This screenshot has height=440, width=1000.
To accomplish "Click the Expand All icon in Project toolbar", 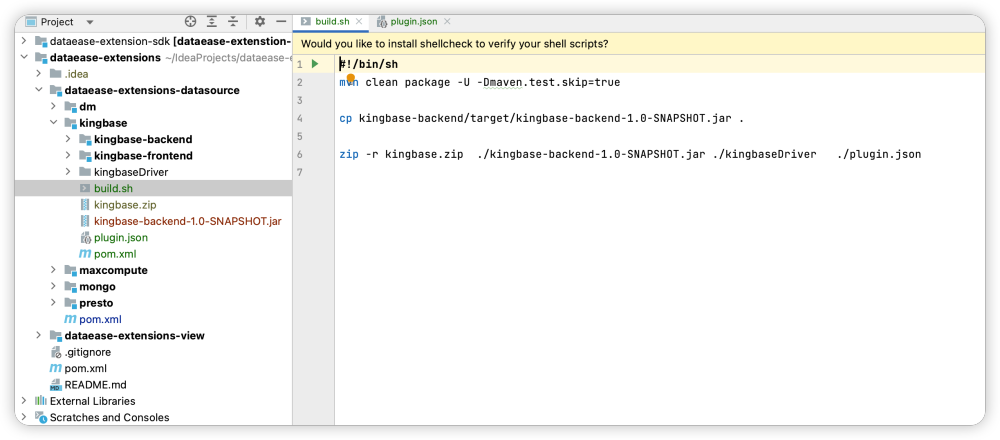I will 212,22.
